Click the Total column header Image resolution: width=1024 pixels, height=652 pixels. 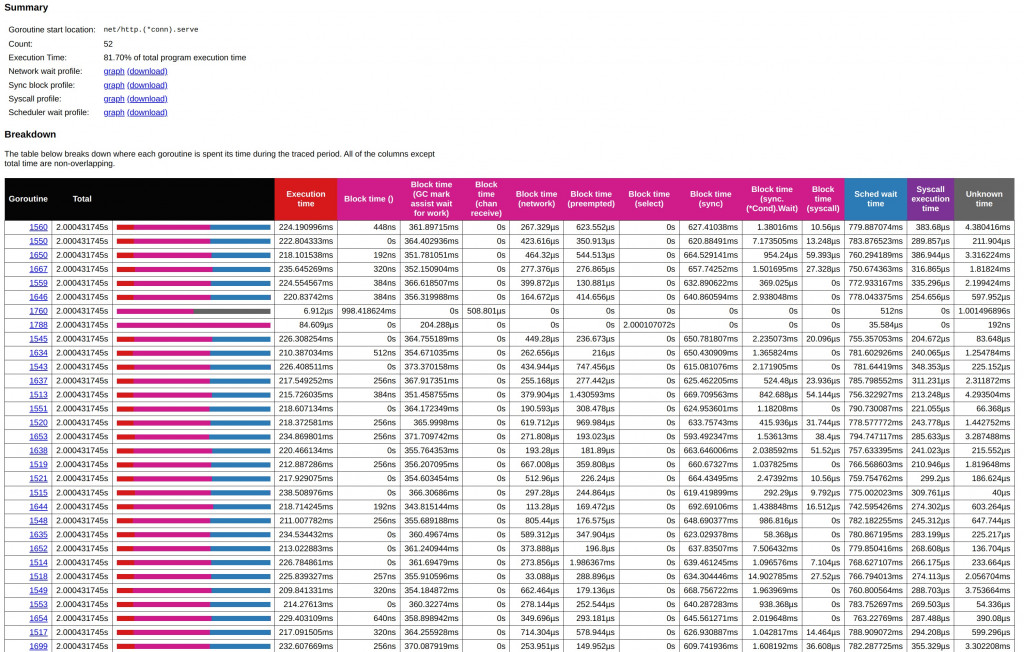pyautogui.click(x=82, y=199)
